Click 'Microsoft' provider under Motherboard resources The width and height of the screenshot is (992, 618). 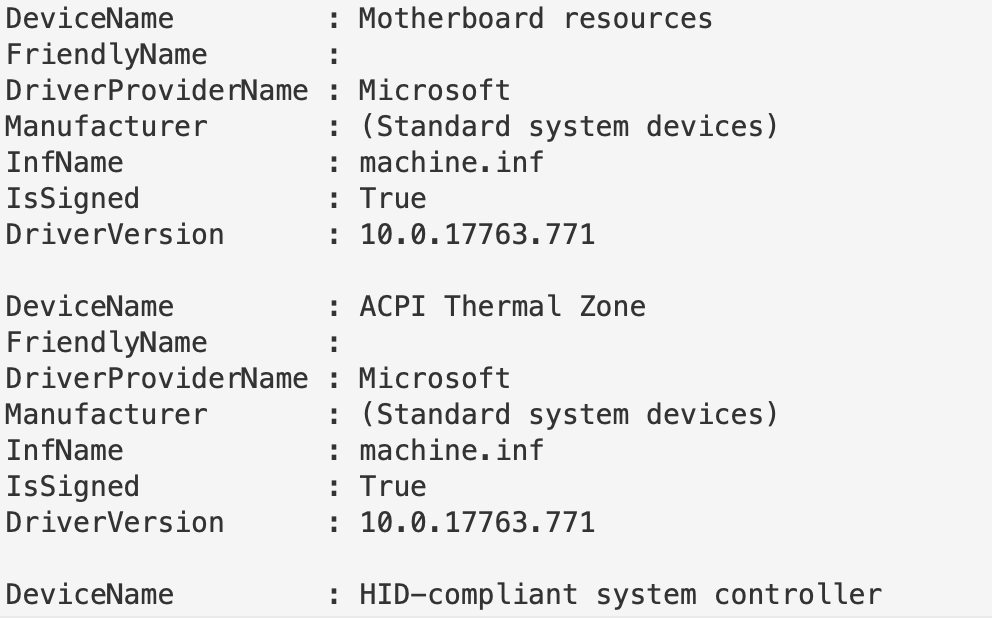point(434,91)
